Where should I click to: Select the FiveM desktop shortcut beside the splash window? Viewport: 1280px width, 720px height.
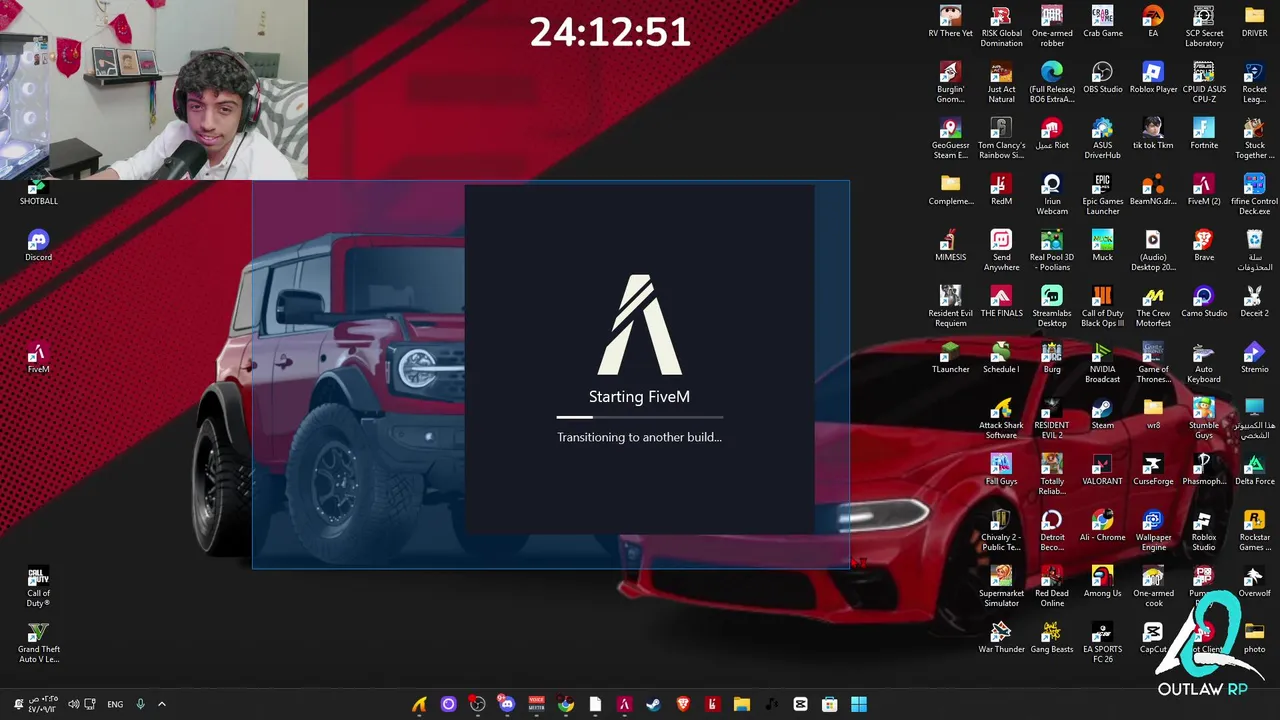[38, 358]
